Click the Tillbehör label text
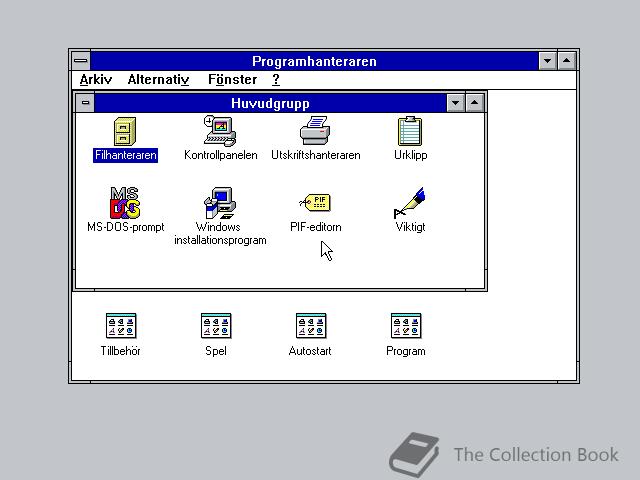The width and height of the screenshot is (640, 480). tap(120, 351)
